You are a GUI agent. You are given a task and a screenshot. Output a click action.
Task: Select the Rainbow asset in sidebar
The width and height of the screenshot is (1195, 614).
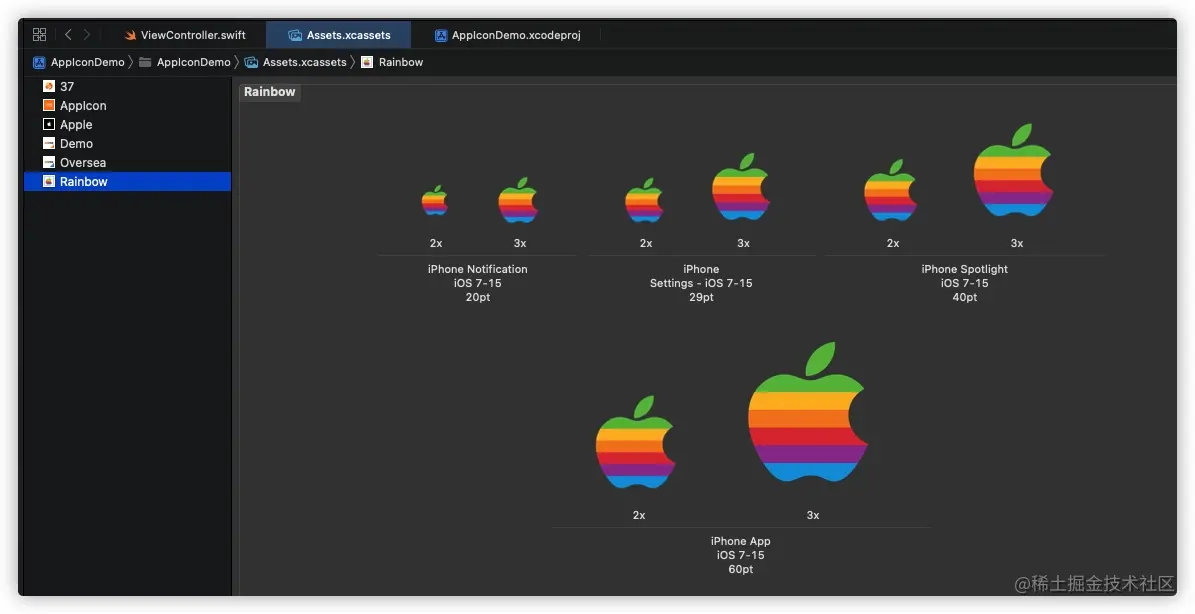(127, 181)
